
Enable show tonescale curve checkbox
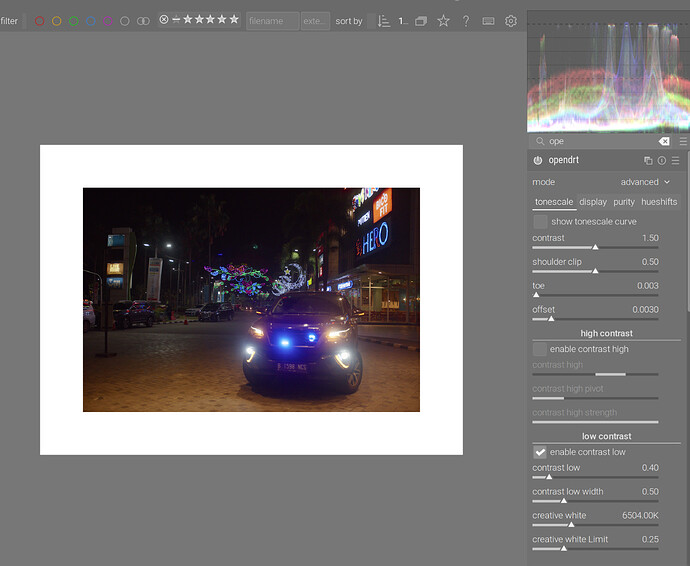(540, 221)
